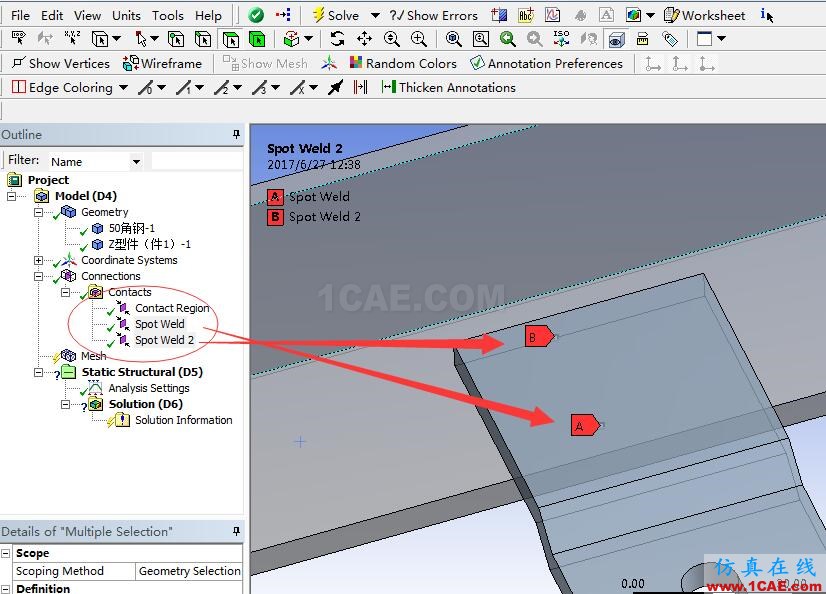Open the Solve dropdown arrow
Image resolution: width=826 pixels, height=594 pixels.
375,16
